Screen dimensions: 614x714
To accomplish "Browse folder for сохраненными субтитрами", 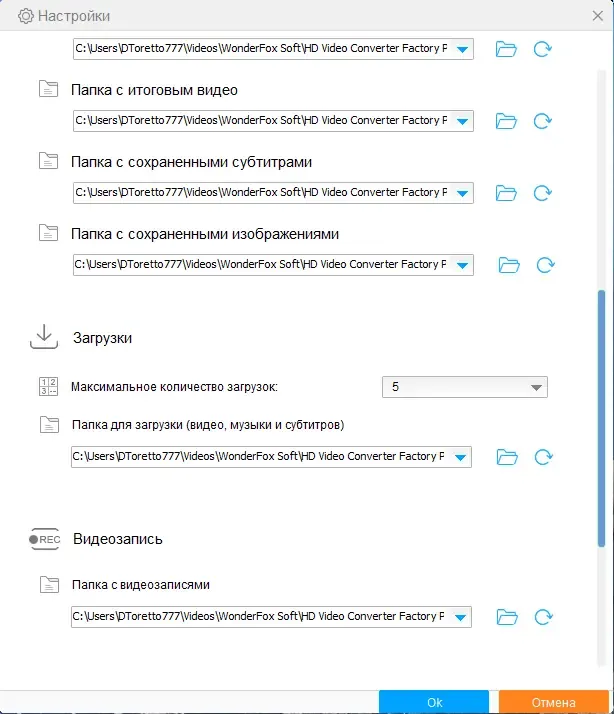I will (506, 193).
